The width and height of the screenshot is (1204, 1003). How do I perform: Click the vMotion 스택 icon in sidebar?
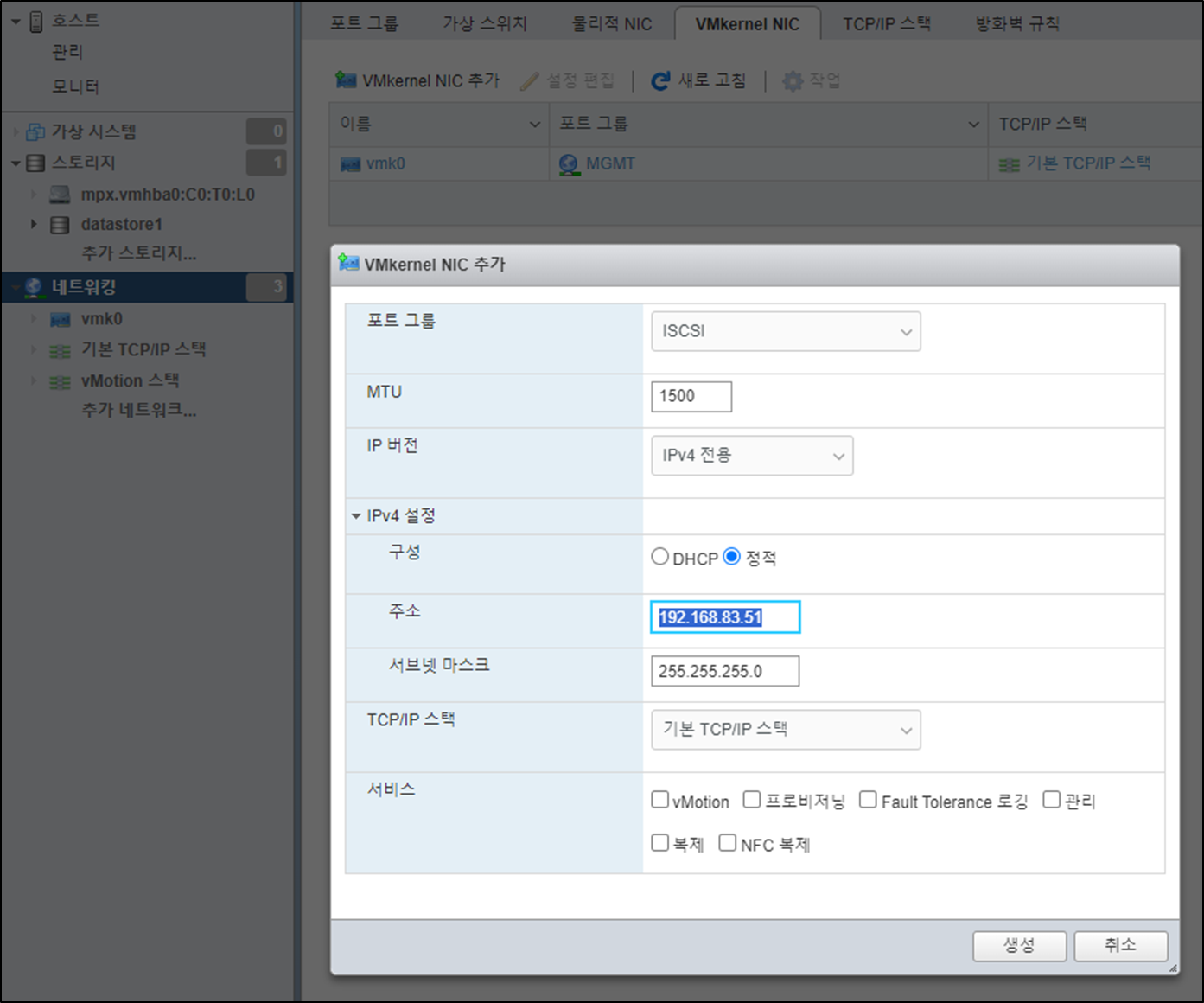(x=60, y=381)
